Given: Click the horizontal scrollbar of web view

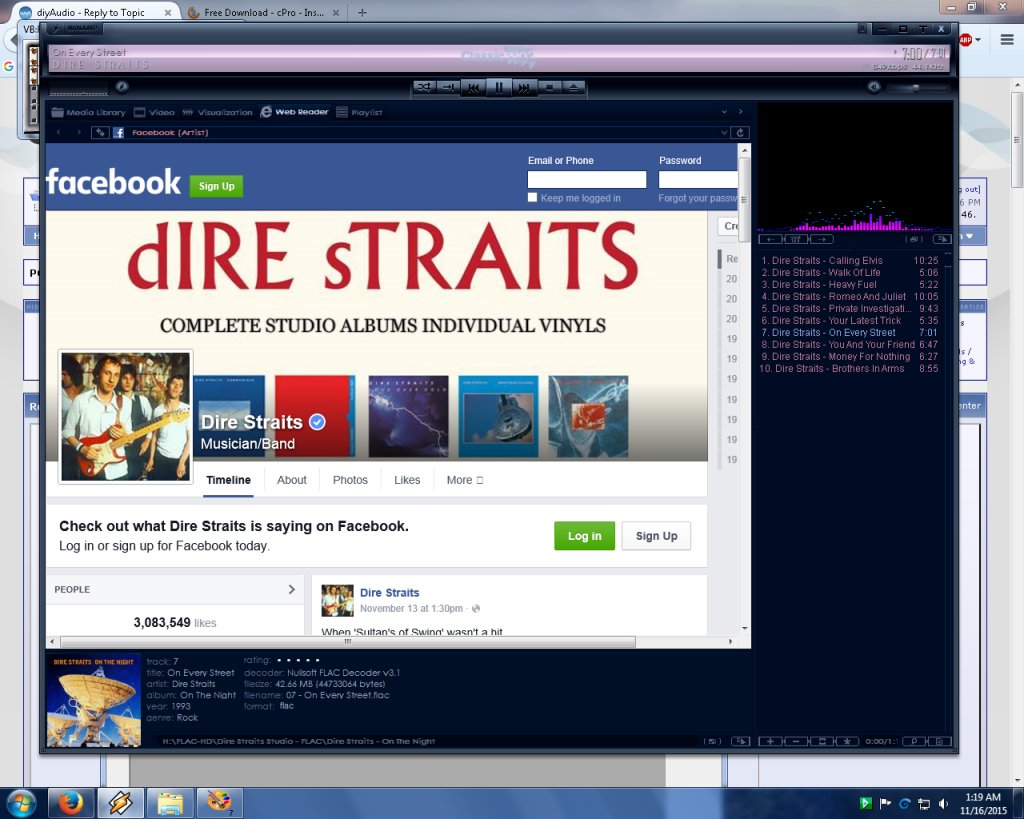Looking at the screenshot, I should [x=347, y=642].
